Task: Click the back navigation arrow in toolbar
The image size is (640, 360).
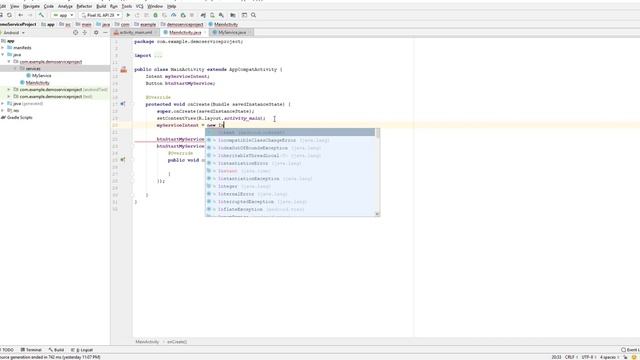Action: [20, 15]
